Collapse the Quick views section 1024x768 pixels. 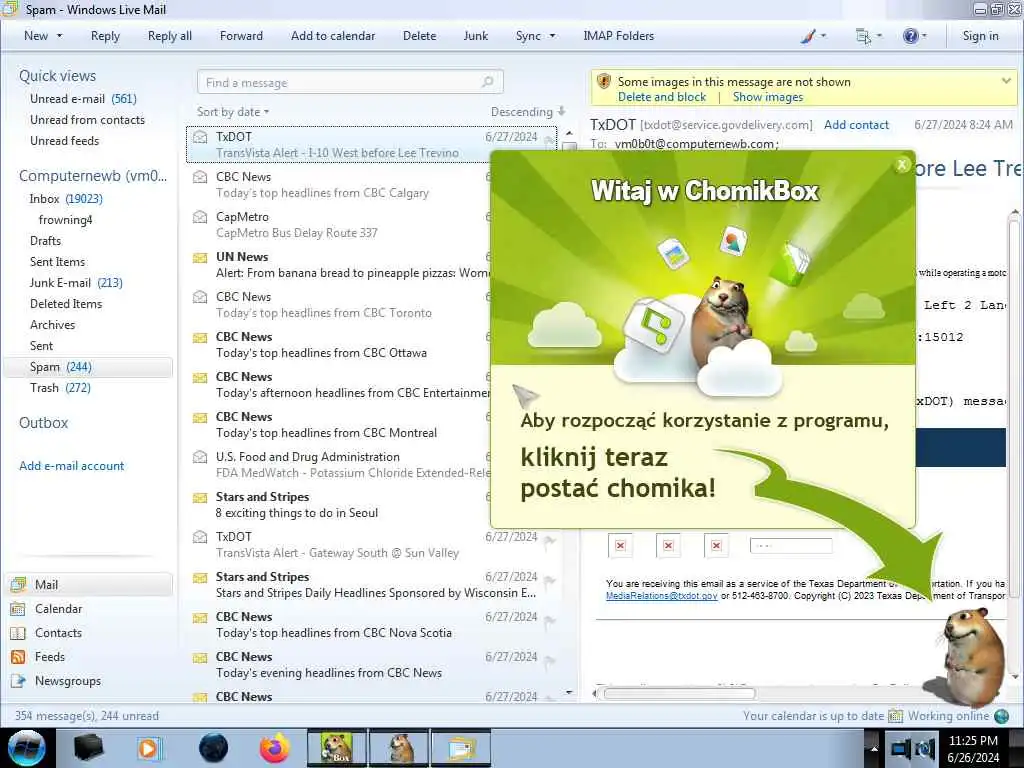[x=57, y=76]
